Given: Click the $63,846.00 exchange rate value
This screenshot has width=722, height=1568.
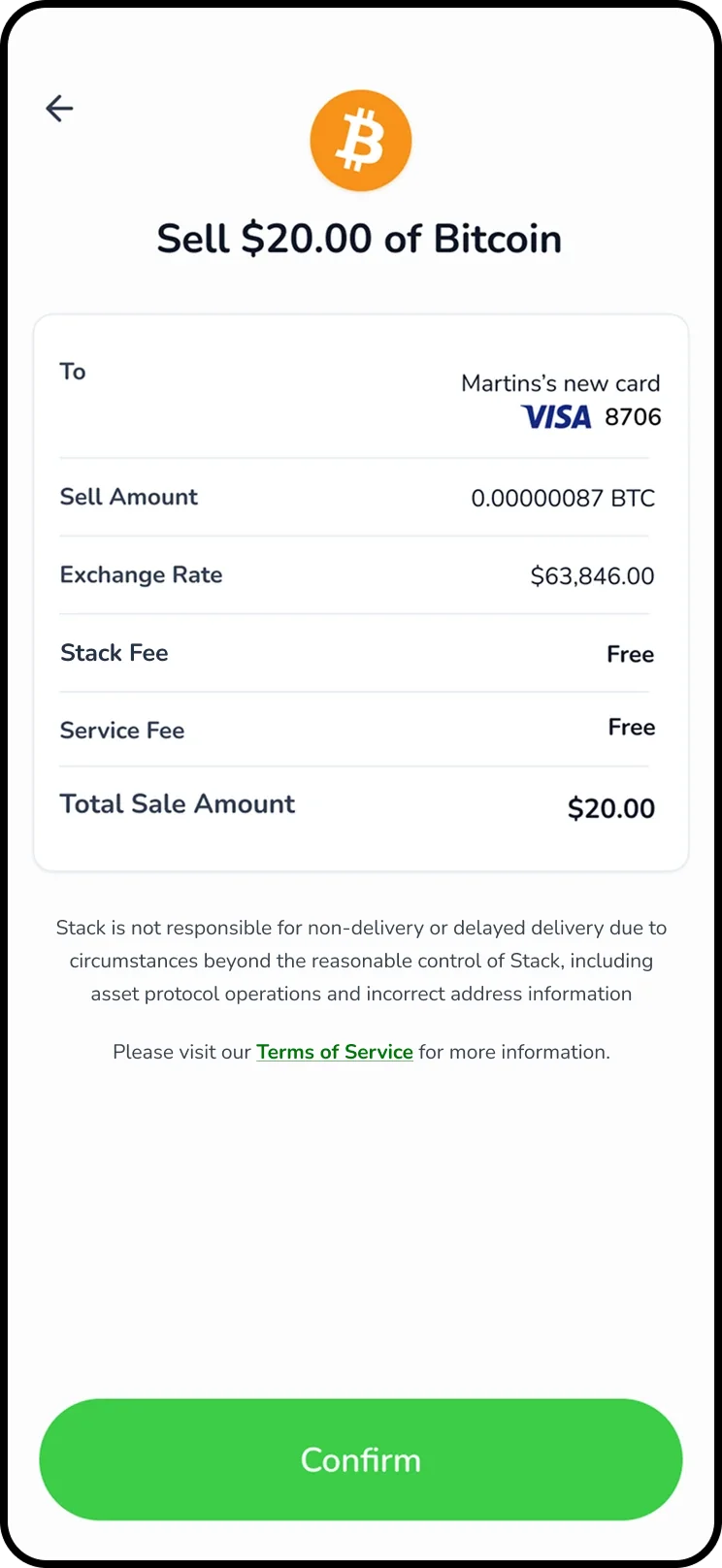Looking at the screenshot, I should click(x=592, y=576).
